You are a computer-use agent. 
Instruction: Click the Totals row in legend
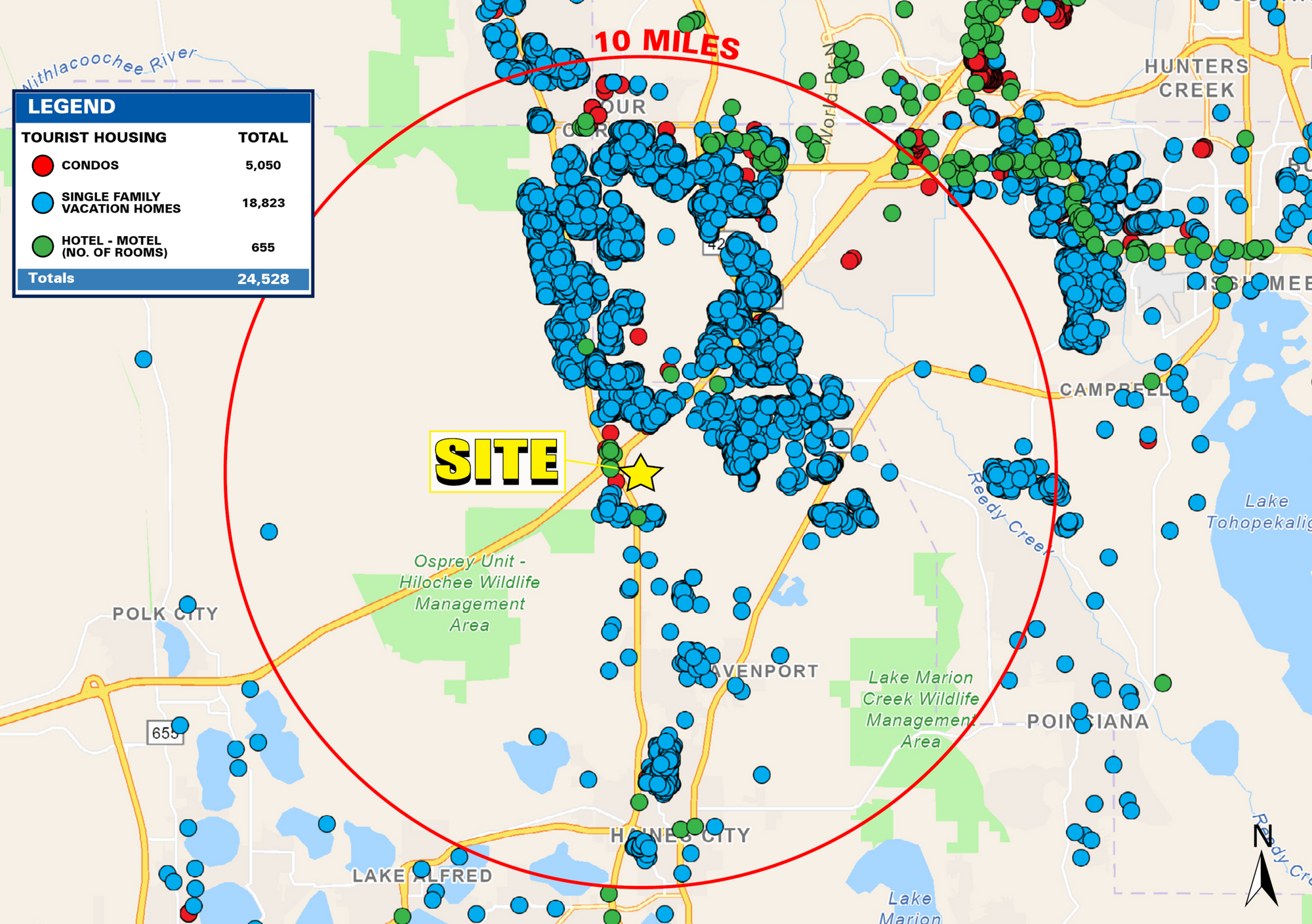[x=163, y=279]
